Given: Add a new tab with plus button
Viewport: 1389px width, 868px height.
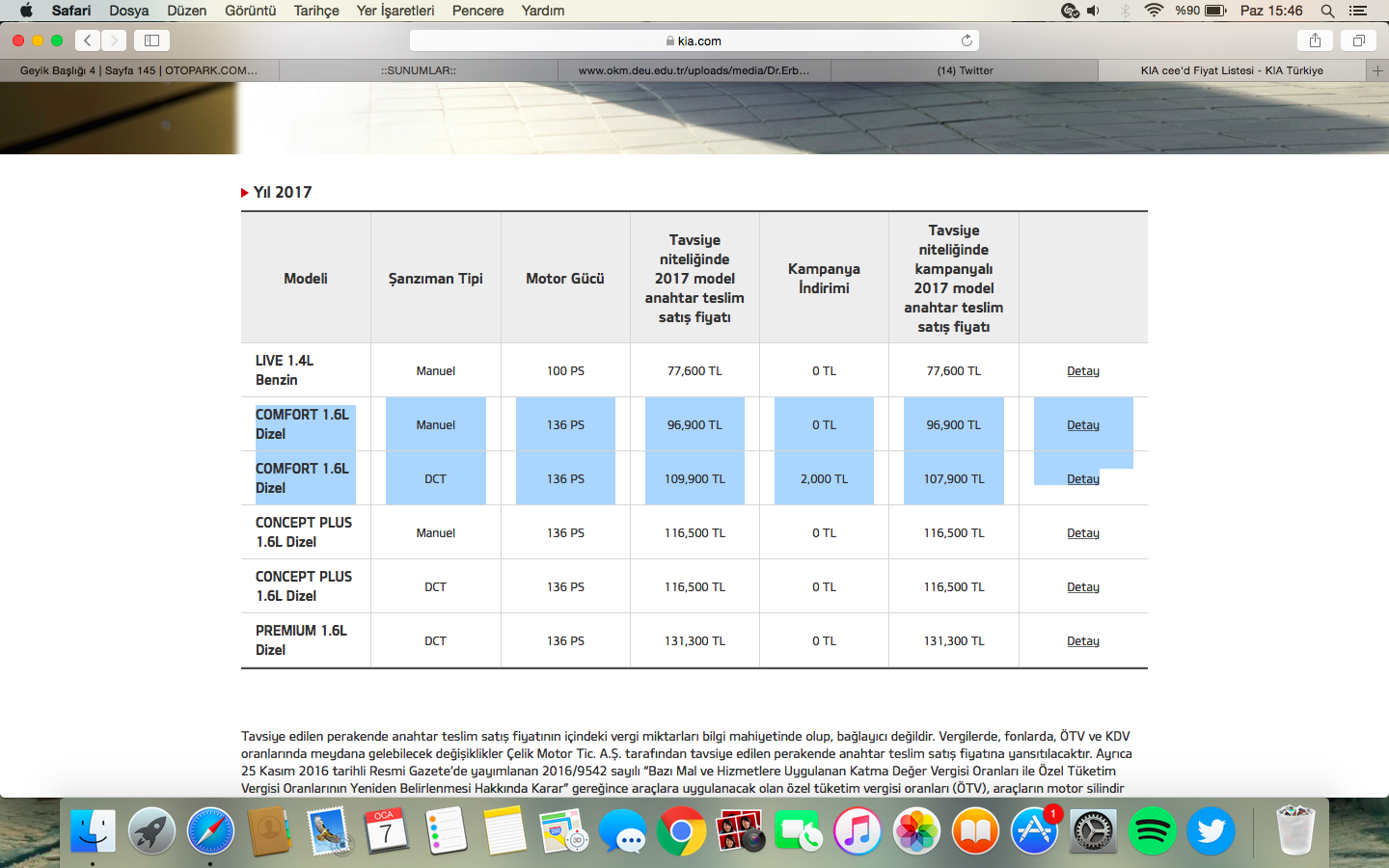Looking at the screenshot, I should click(x=1377, y=70).
